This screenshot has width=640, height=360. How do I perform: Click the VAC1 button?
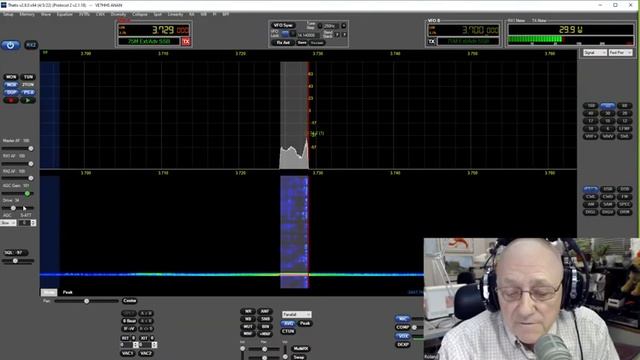128,353
